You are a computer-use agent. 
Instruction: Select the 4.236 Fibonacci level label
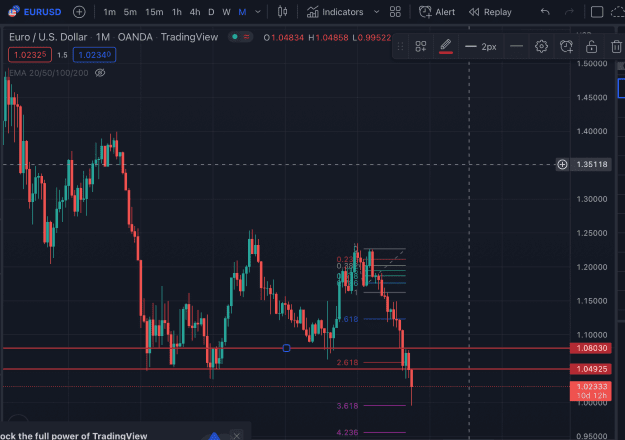(x=347, y=432)
